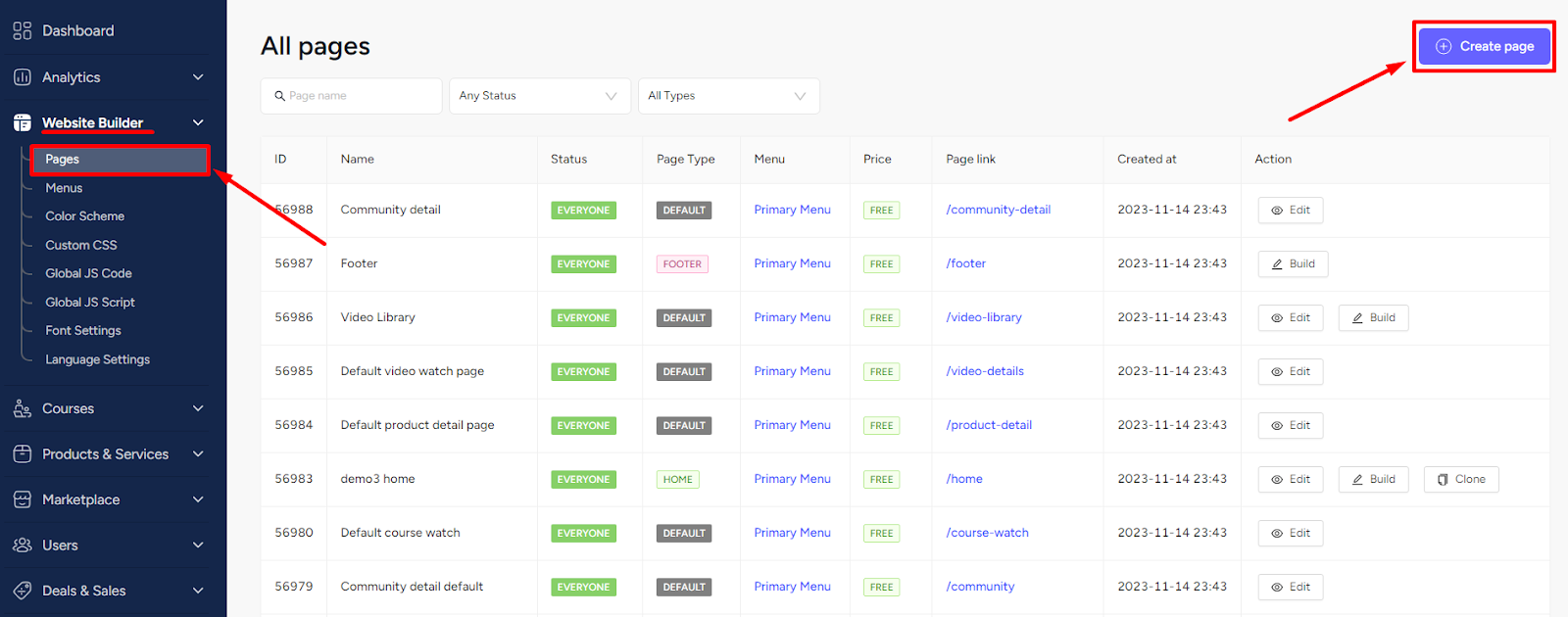This screenshot has width=1568, height=617.
Task: Open the Any Status dropdown
Action: 540,96
